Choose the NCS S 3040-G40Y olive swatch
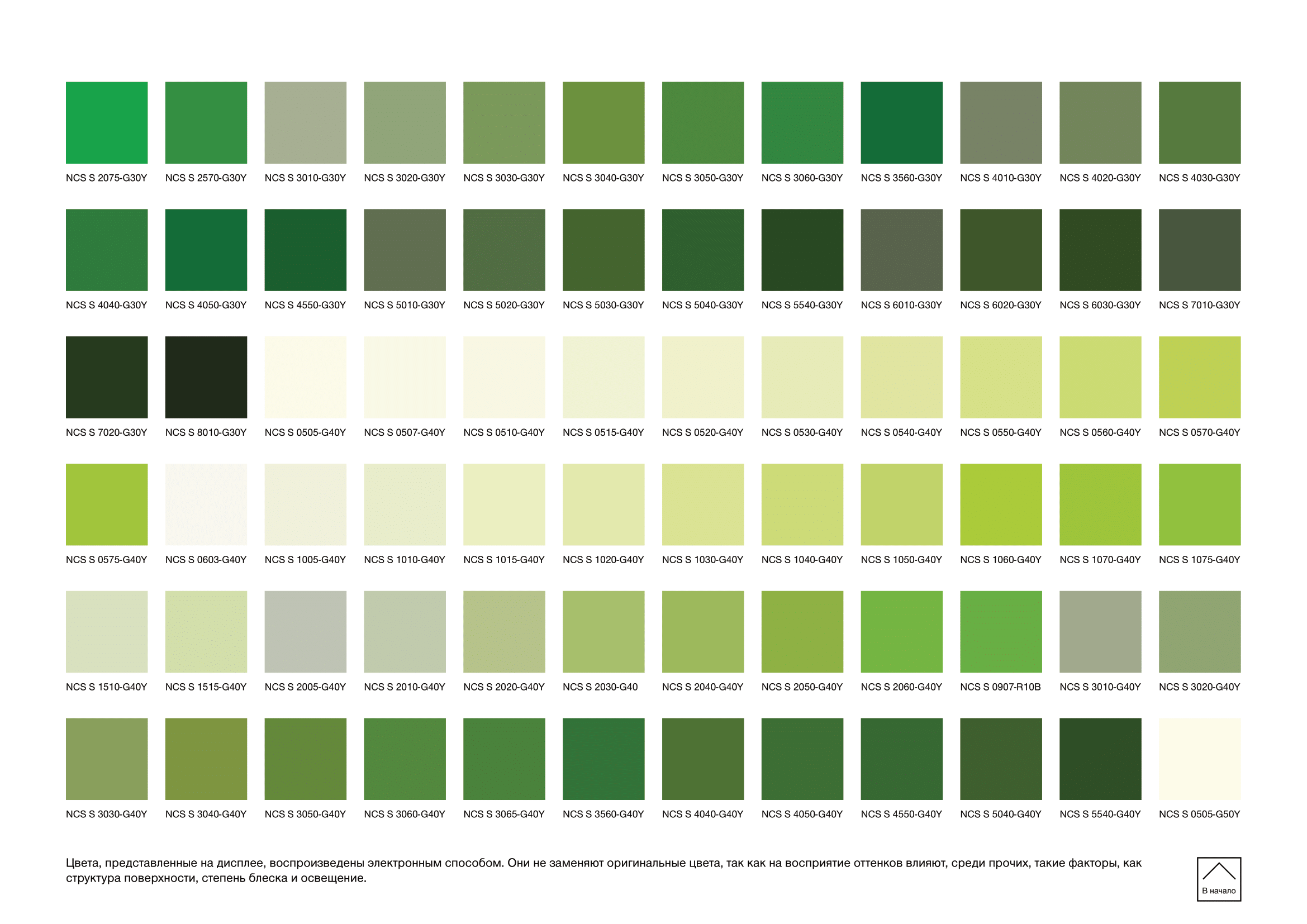This screenshot has width=1307, height=924. coord(206,759)
